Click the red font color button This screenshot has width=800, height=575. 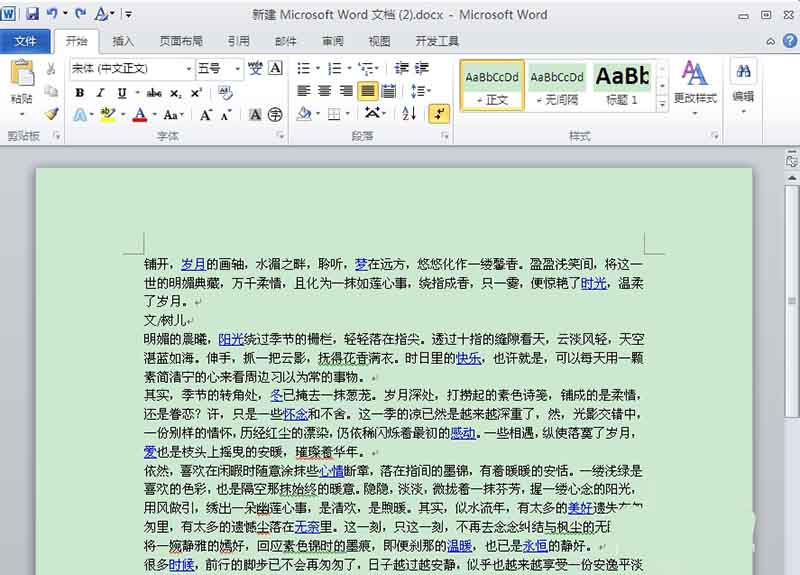click(x=140, y=115)
